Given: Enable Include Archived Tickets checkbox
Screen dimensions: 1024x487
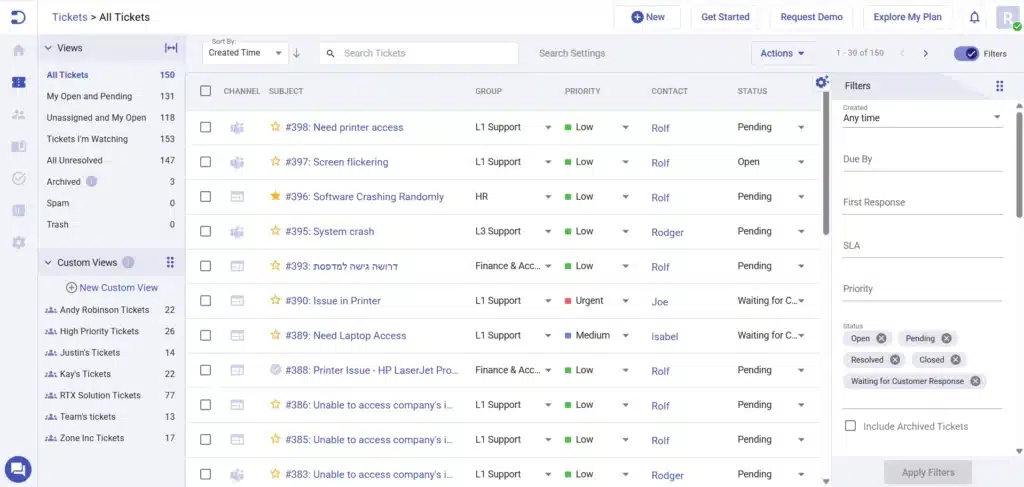Looking at the screenshot, I should pos(850,426).
